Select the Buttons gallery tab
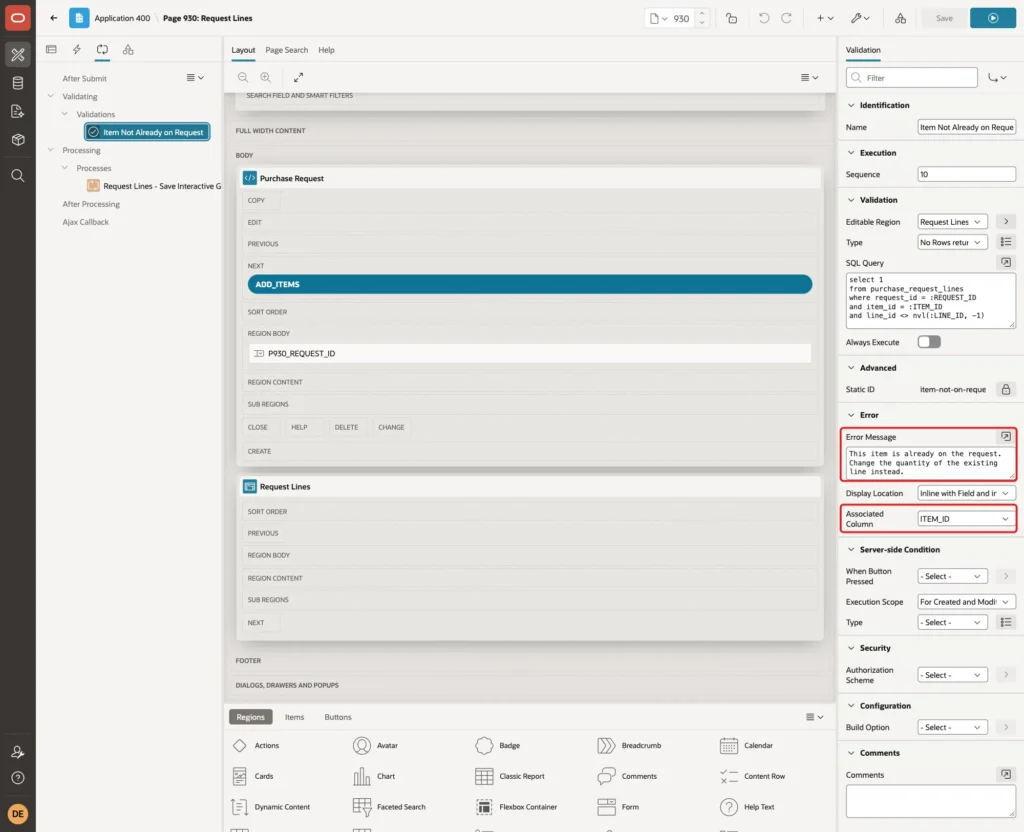The height and width of the screenshot is (832, 1024). coord(338,717)
